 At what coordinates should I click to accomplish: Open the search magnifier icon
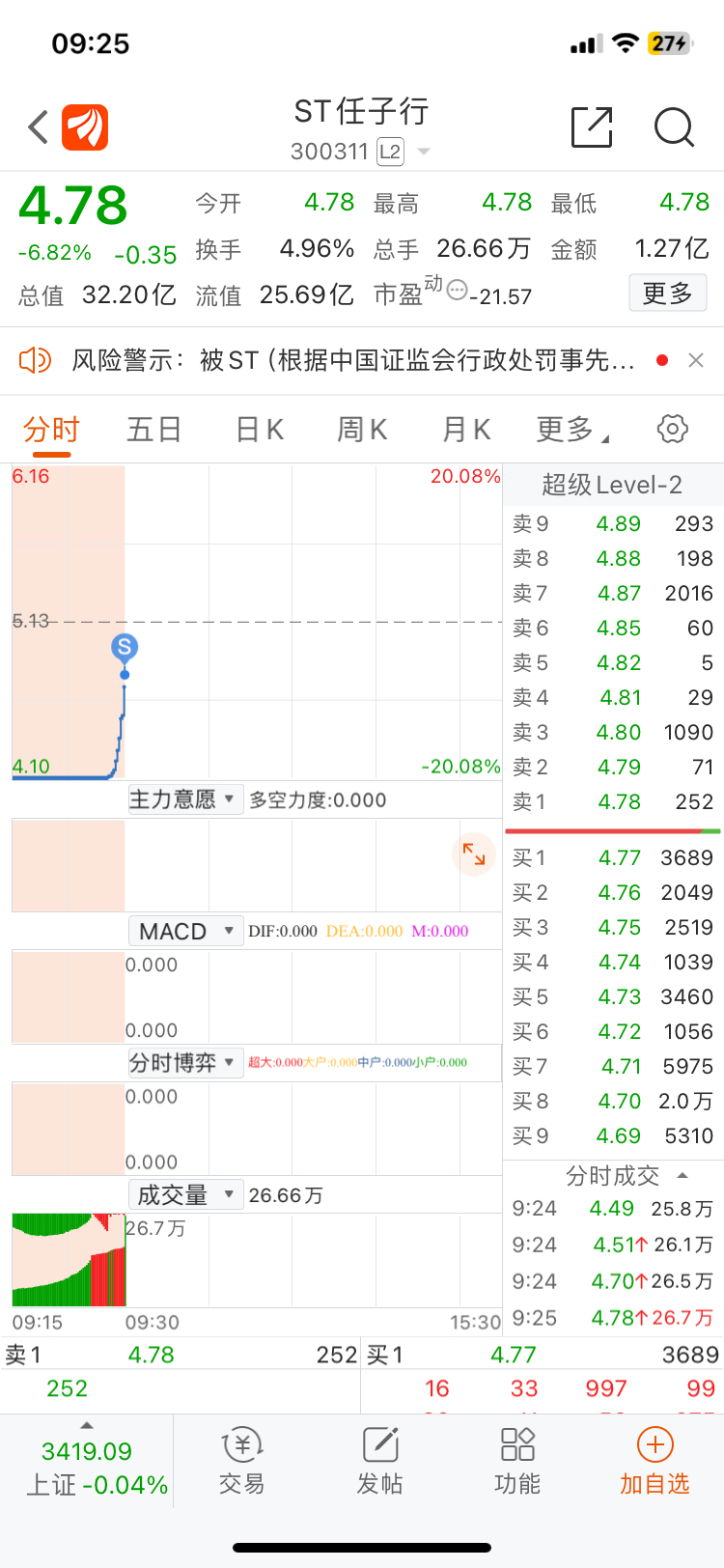click(x=674, y=126)
